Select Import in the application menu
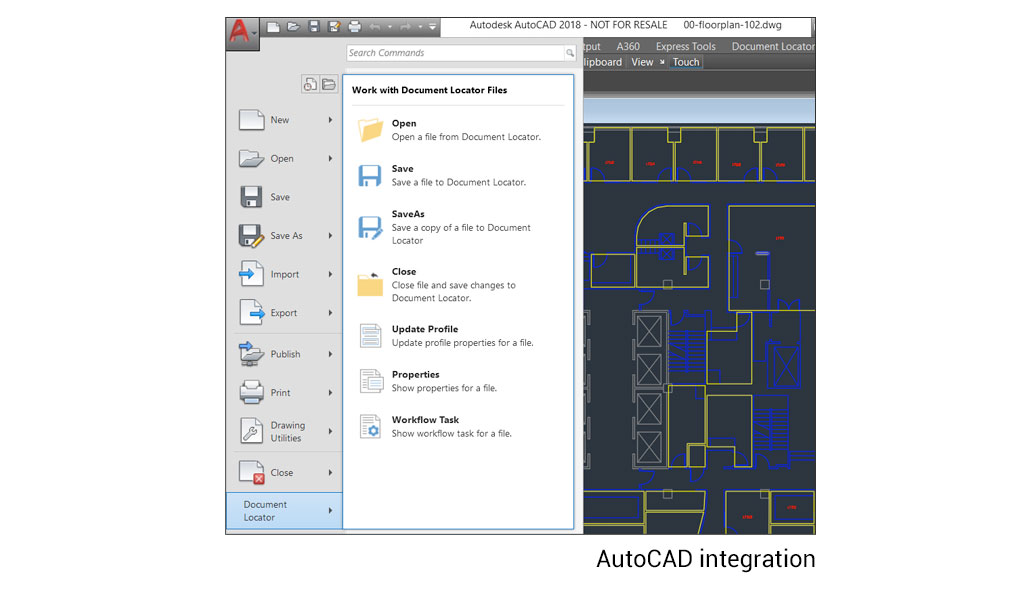Screen dimensions: 1024x614 (285, 274)
